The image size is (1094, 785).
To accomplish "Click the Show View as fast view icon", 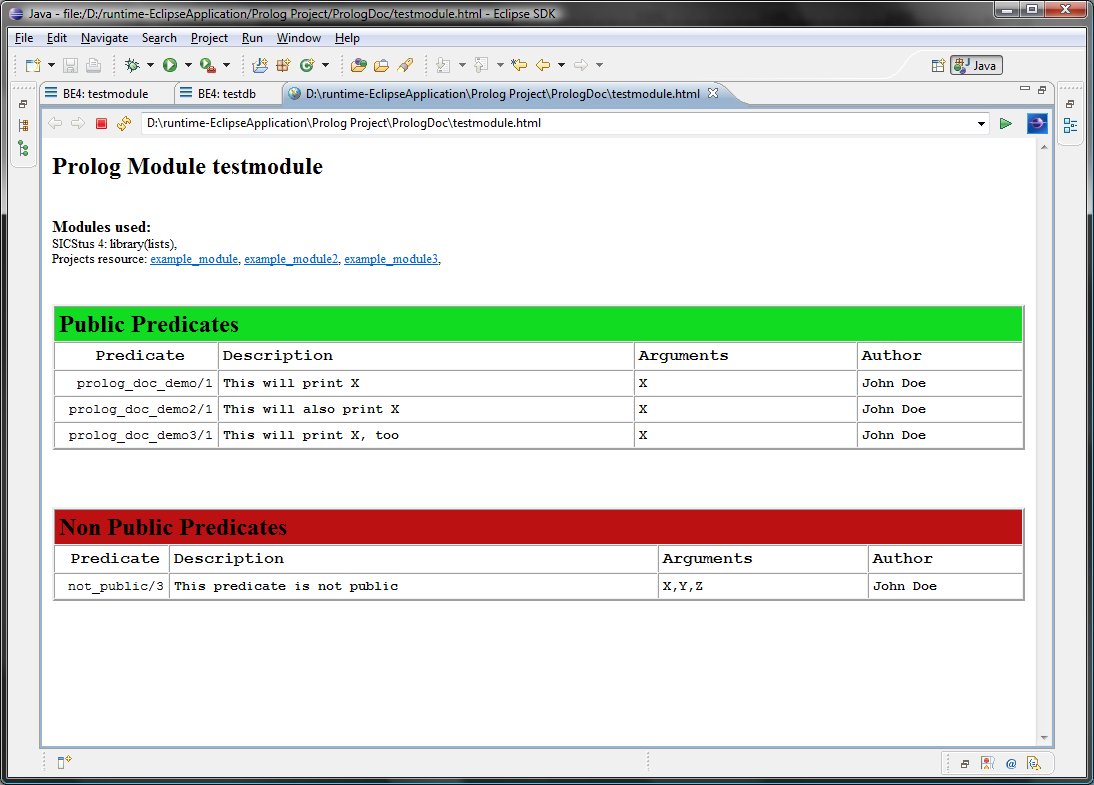I will coord(64,763).
